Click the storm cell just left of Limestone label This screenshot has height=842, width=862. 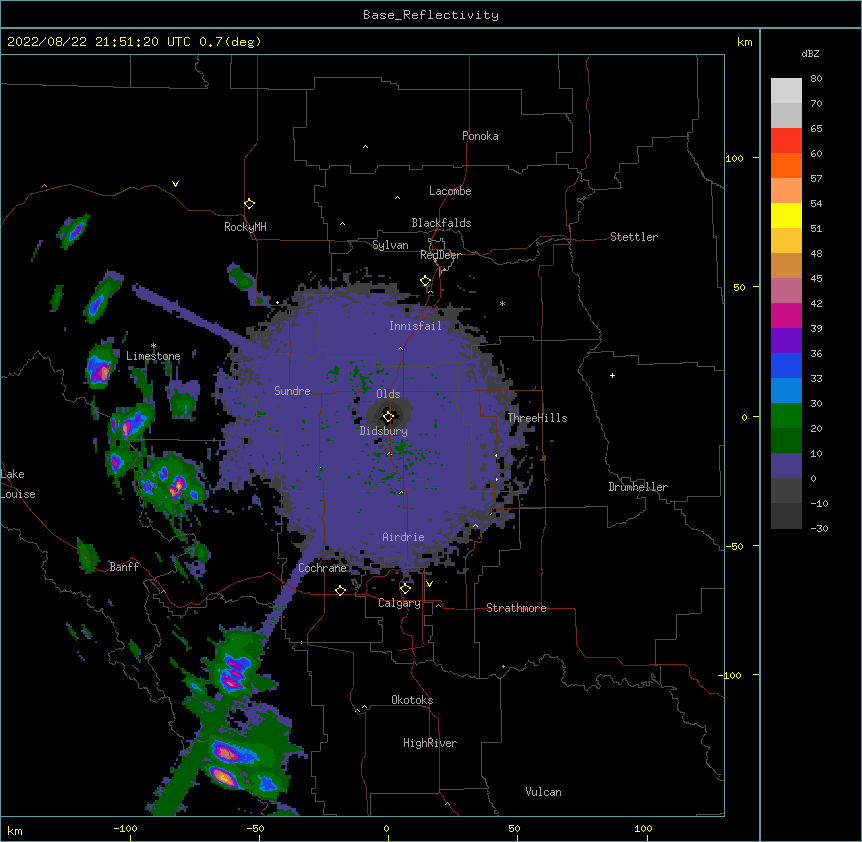(x=100, y=367)
